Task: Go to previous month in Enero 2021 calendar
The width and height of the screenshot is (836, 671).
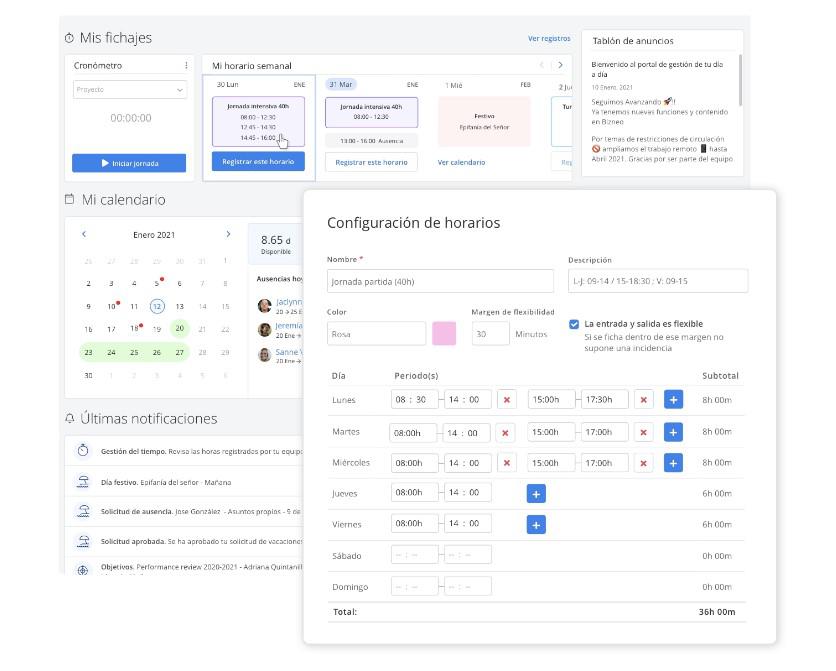Action: click(x=84, y=235)
